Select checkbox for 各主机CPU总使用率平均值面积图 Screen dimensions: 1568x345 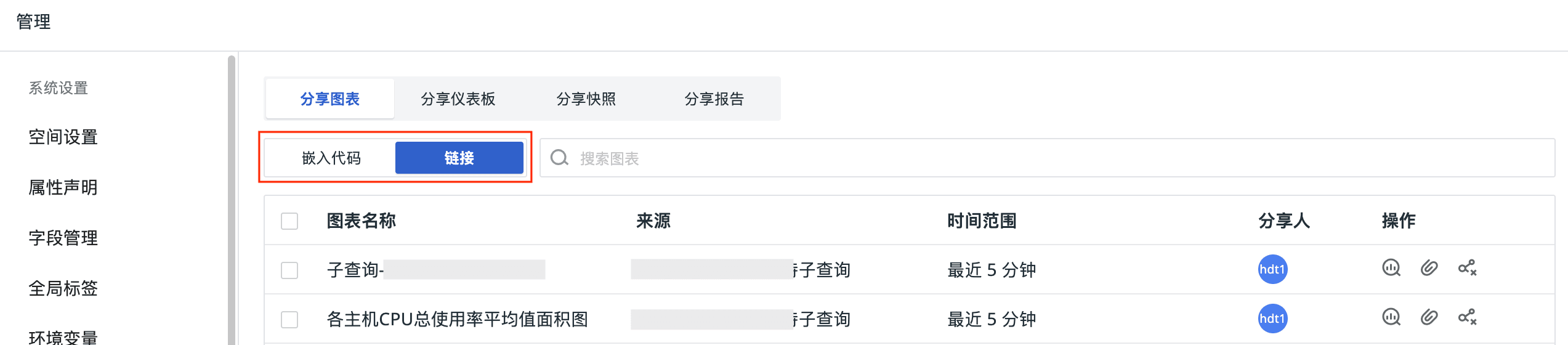[x=289, y=320]
